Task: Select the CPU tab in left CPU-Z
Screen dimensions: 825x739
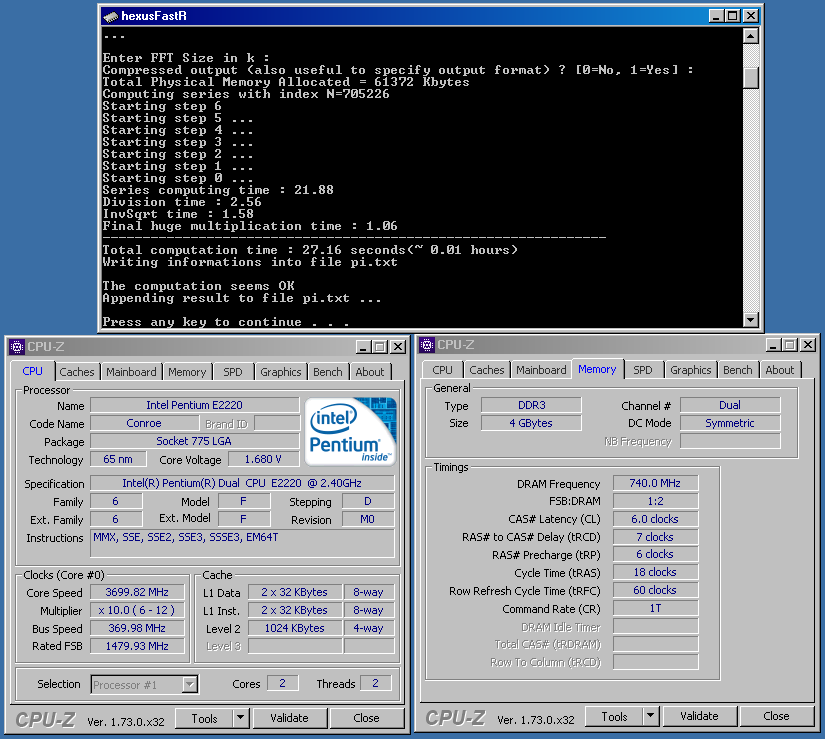Action: point(33,371)
